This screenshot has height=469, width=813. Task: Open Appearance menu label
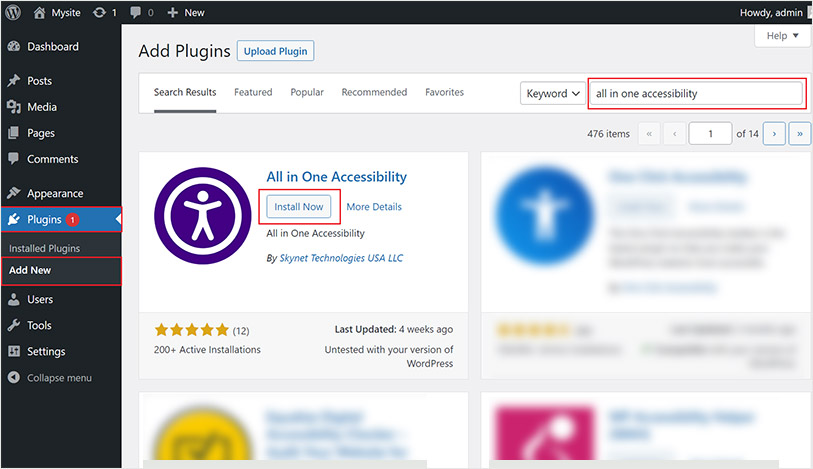[x=55, y=193]
